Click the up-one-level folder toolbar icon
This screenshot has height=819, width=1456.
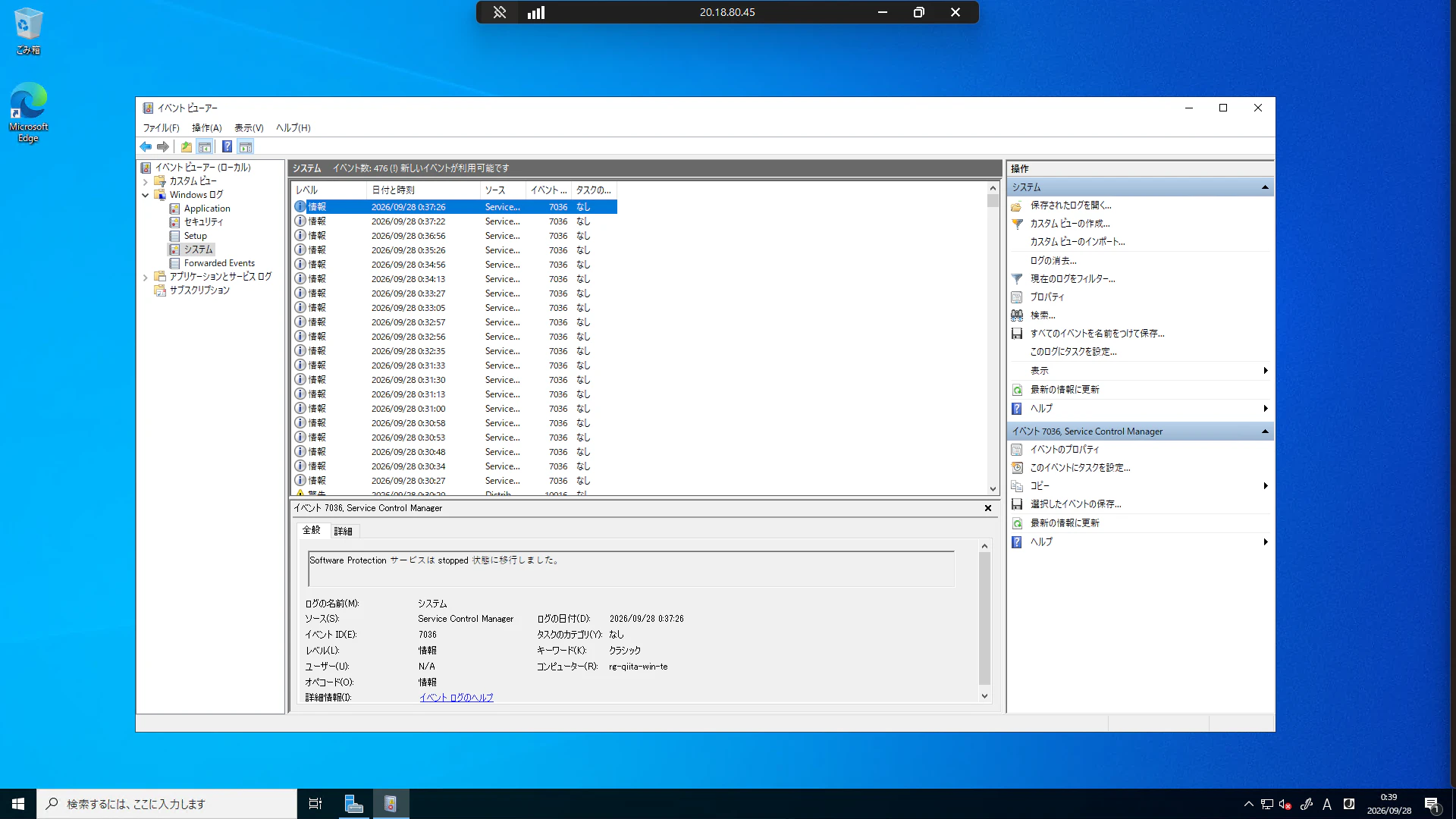pyautogui.click(x=186, y=147)
